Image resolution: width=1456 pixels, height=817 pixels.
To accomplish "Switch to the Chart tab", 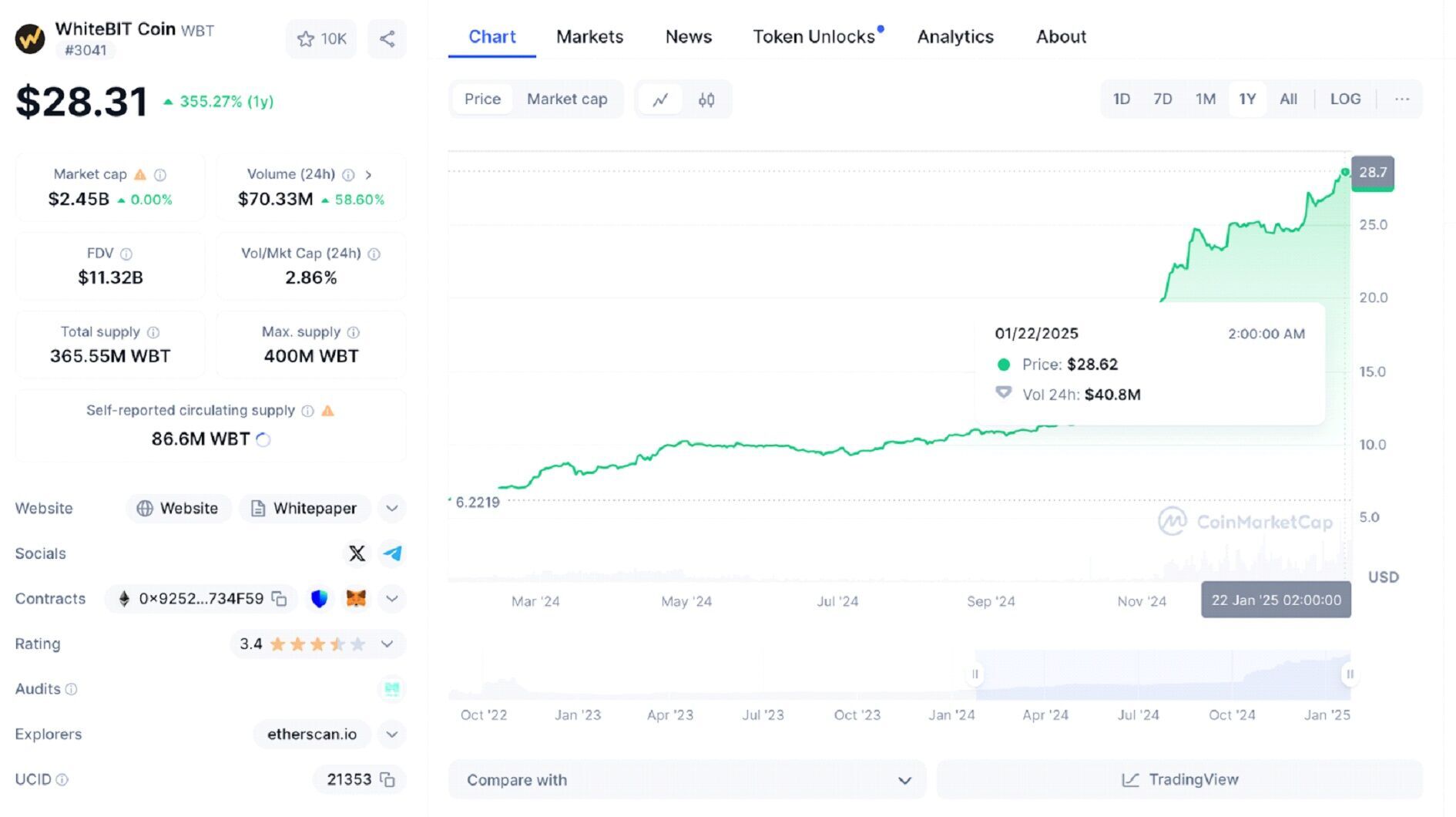I will pyautogui.click(x=492, y=37).
